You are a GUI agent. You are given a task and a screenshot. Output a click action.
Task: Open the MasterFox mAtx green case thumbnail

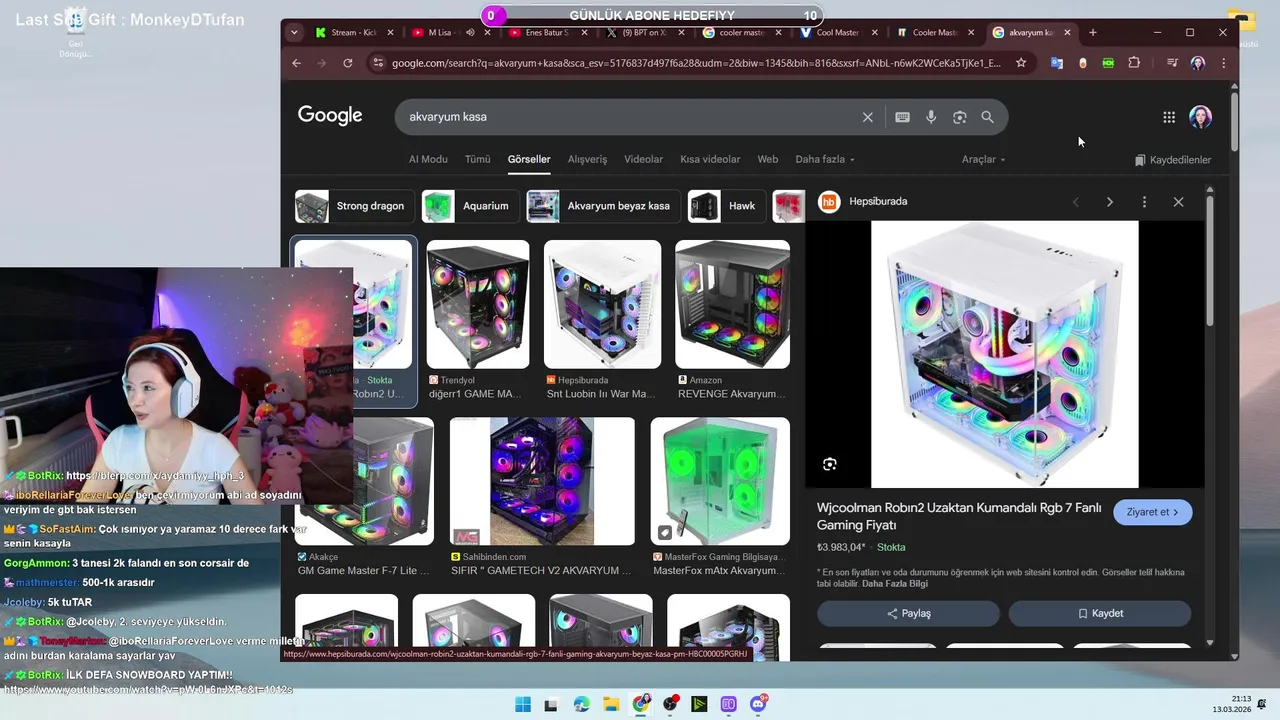click(x=720, y=481)
